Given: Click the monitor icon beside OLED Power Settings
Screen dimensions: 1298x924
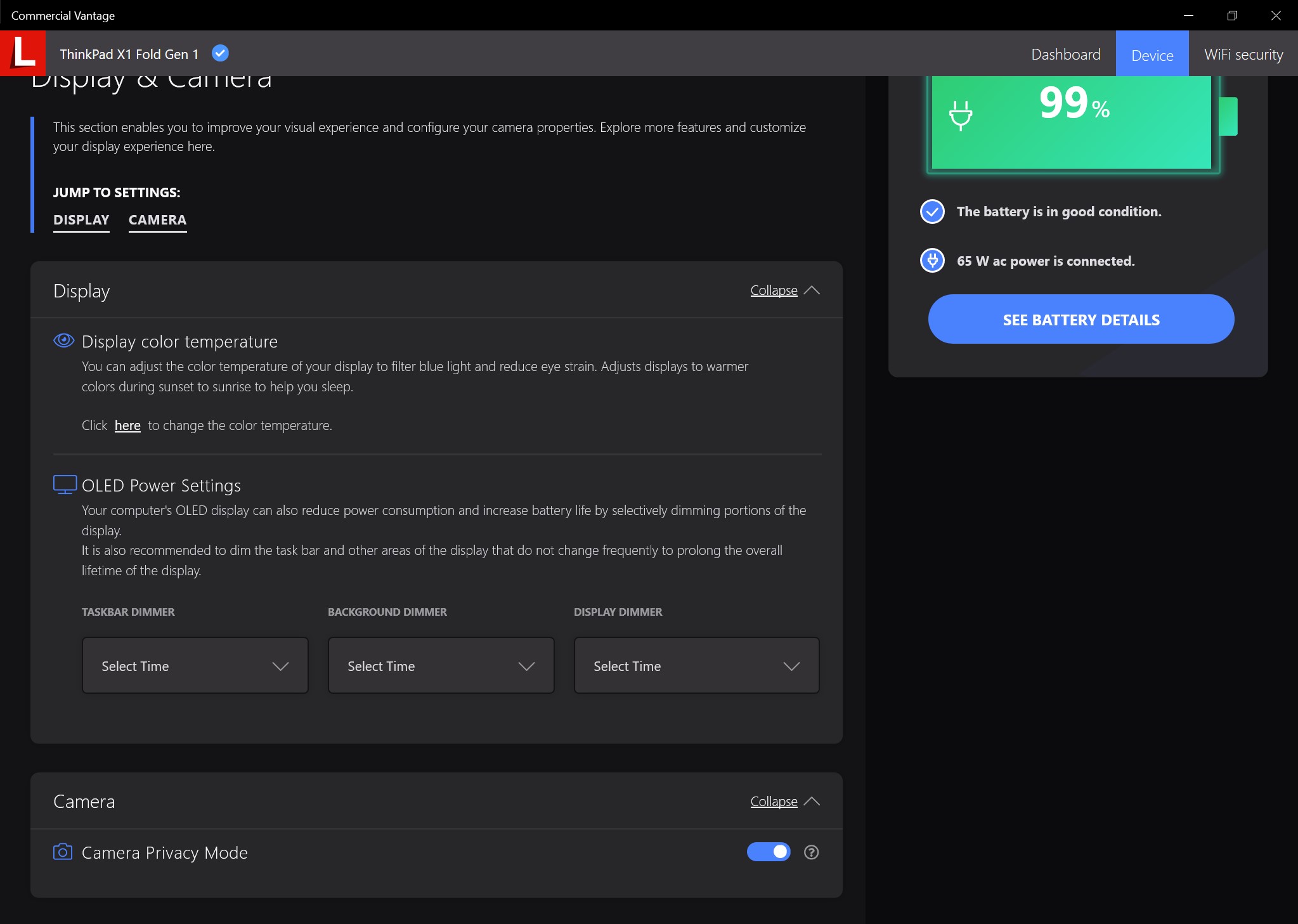Looking at the screenshot, I should [65, 485].
